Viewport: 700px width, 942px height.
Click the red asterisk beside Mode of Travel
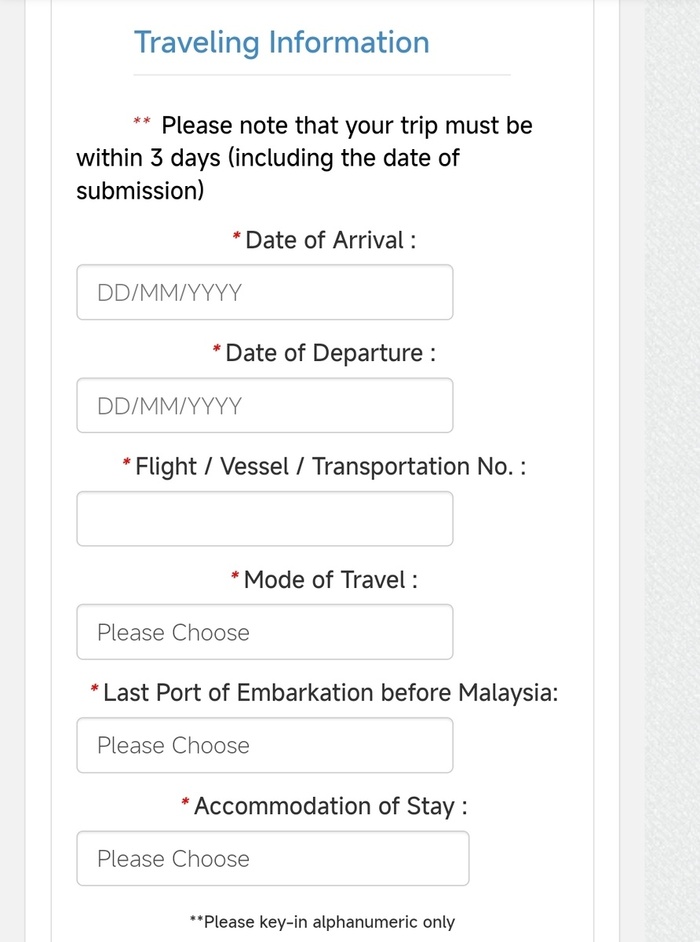click(235, 577)
